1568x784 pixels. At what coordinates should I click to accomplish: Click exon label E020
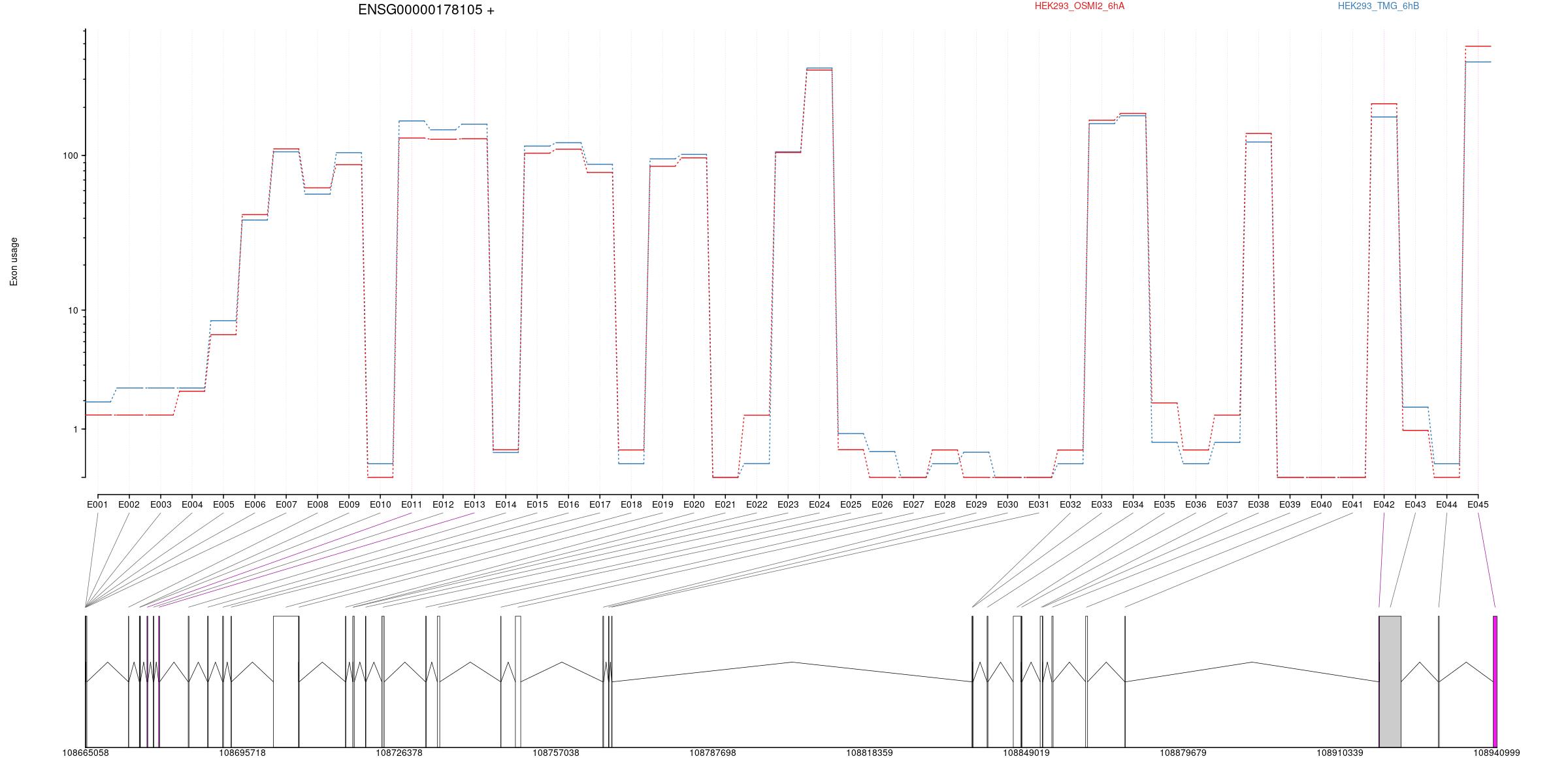(694, 504)
